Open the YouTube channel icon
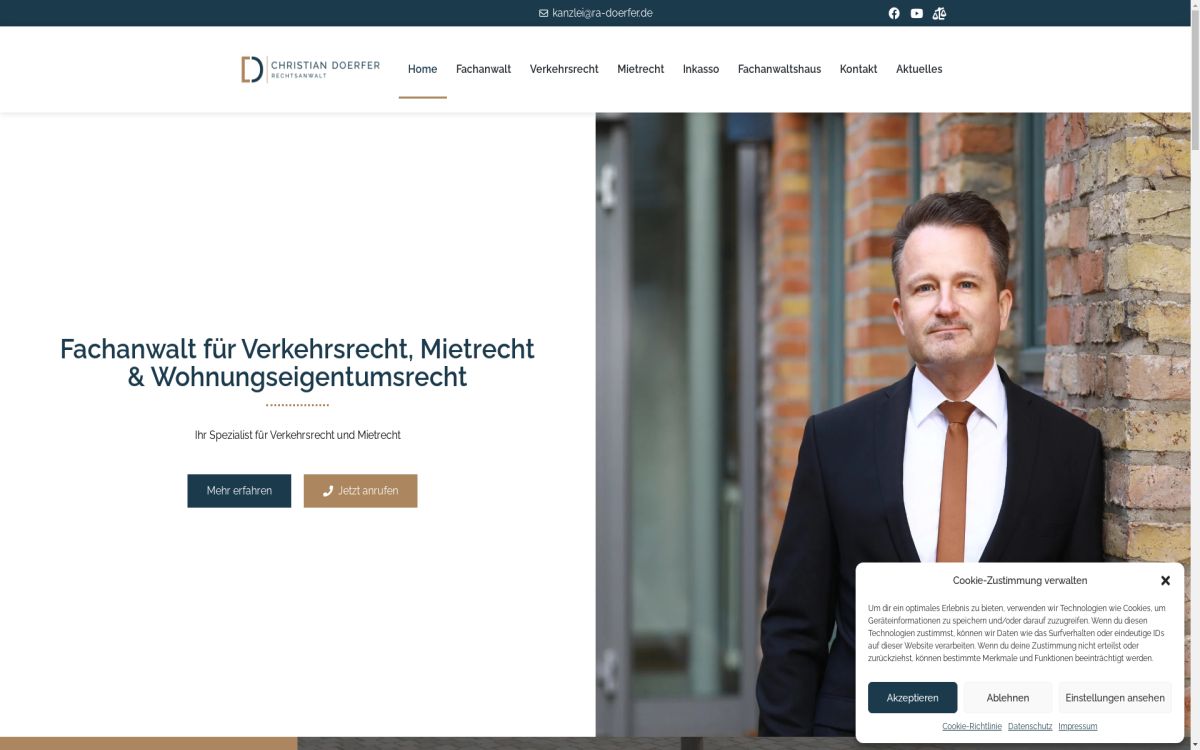The image size is (1200, 750). click(x=917, y=13)
